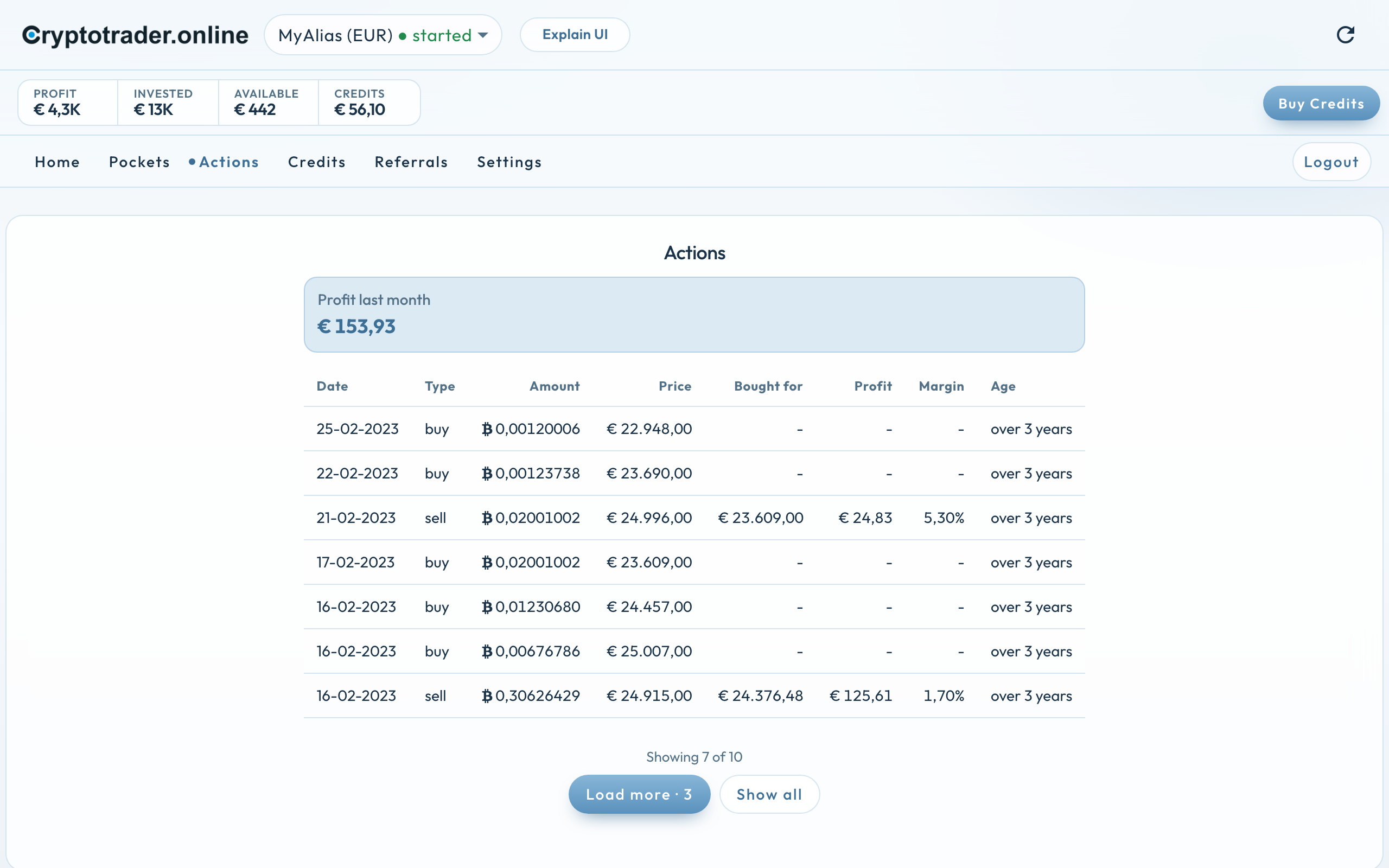Click price € 24.457,00
1389x868 pixels.
649,607
